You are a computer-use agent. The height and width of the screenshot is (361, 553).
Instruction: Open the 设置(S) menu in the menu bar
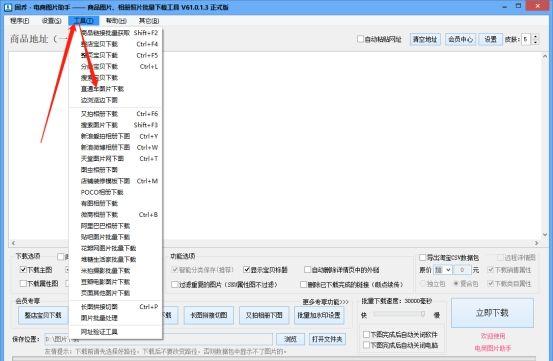pyautogui.click(x=51, y=21)
